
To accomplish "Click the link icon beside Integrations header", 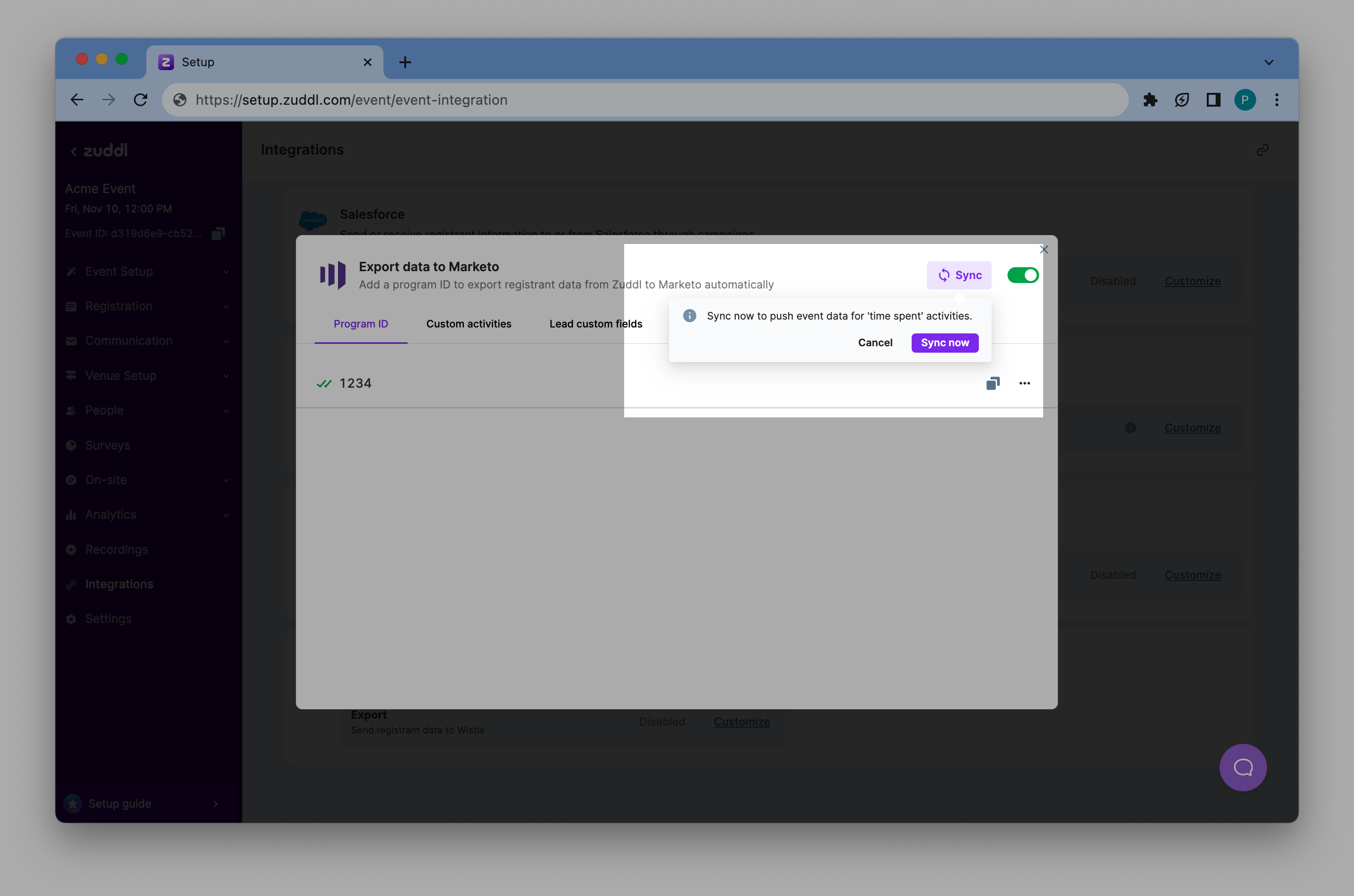I will click(1263, 150).
